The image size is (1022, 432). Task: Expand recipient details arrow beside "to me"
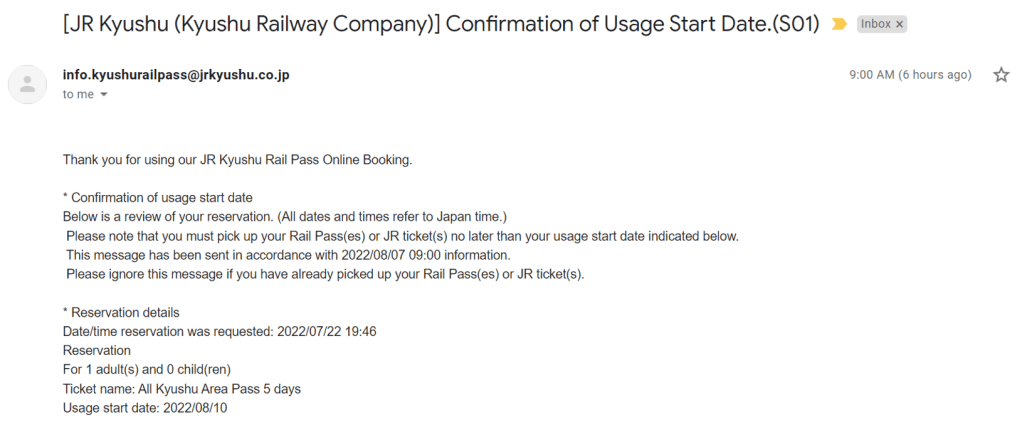click(x=103, y=95)
